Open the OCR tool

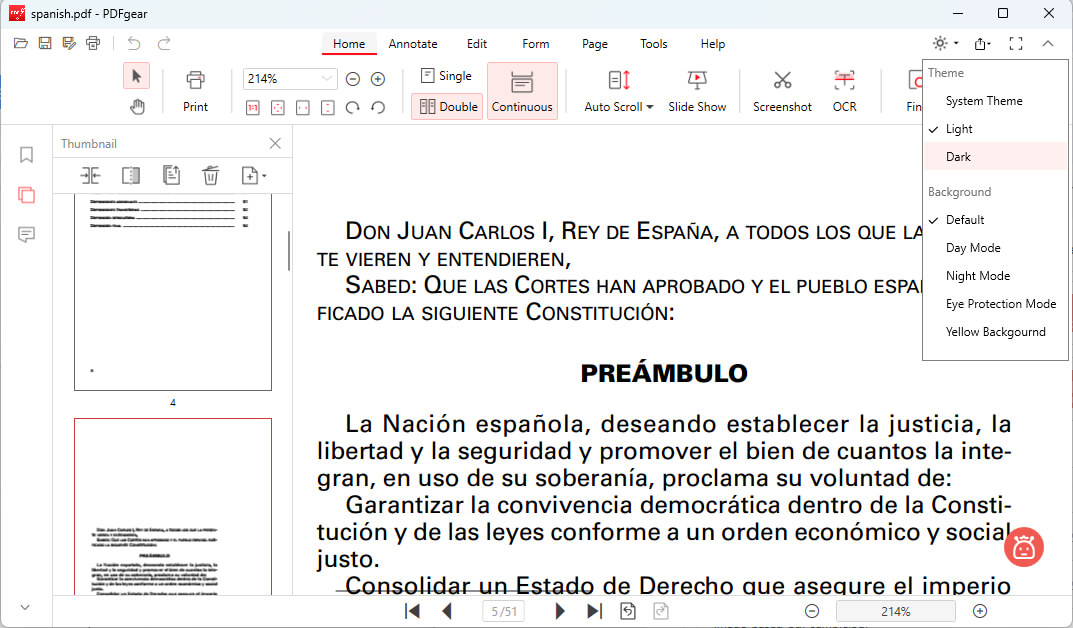pos(844,90)
